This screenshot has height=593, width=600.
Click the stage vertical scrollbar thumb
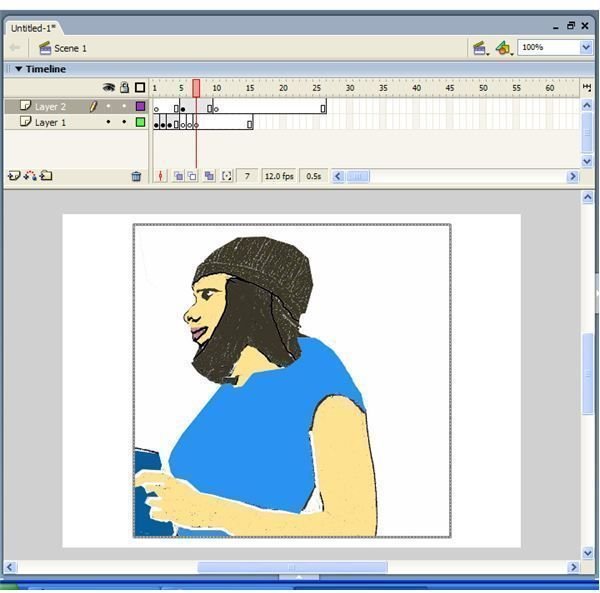[x=588, y=373]
